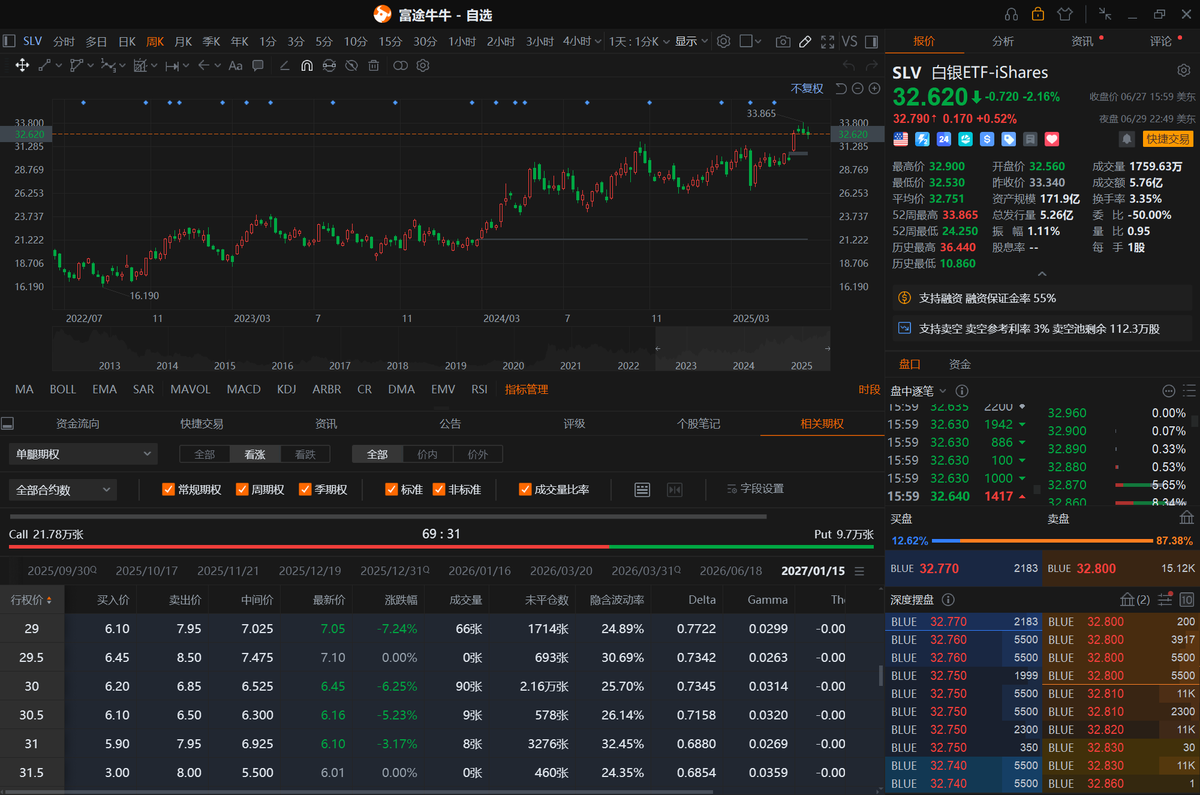The width and height of the screenshot is (1200, 795).
Task: Select 价外 out-of-the-money filter
Action: (x=477, y=454)
